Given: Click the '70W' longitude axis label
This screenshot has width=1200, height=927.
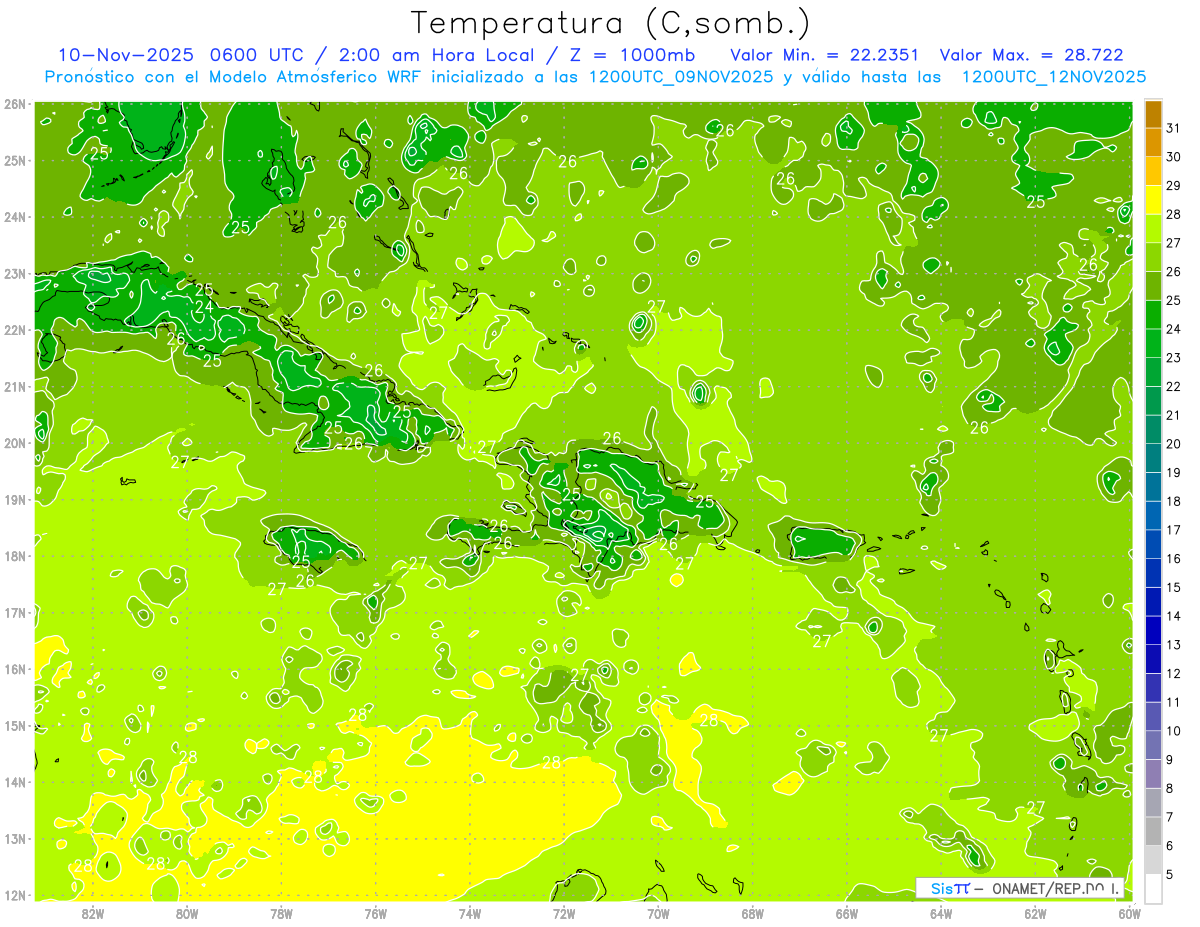Looking at the screenshot, I should click(x=658, y=913).
